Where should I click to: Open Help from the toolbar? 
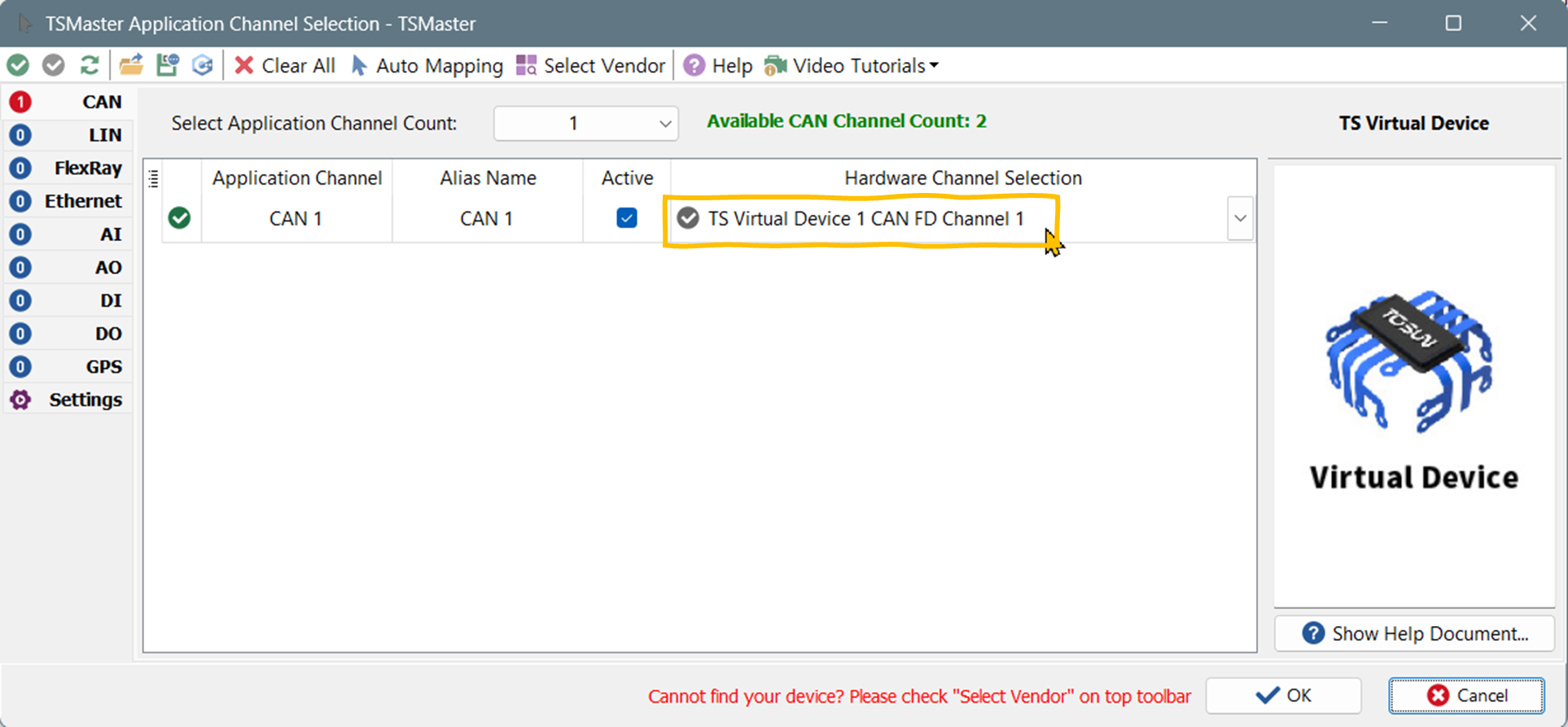[x=718, y=65]
